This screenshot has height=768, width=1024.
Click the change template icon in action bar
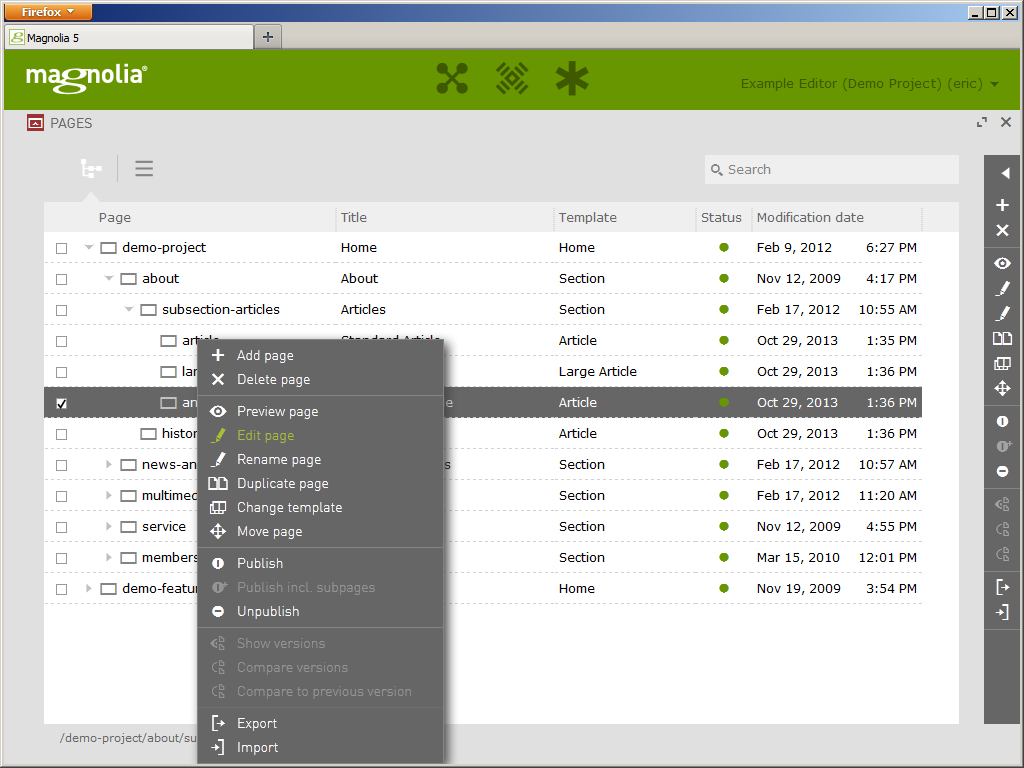[1002, 364]
